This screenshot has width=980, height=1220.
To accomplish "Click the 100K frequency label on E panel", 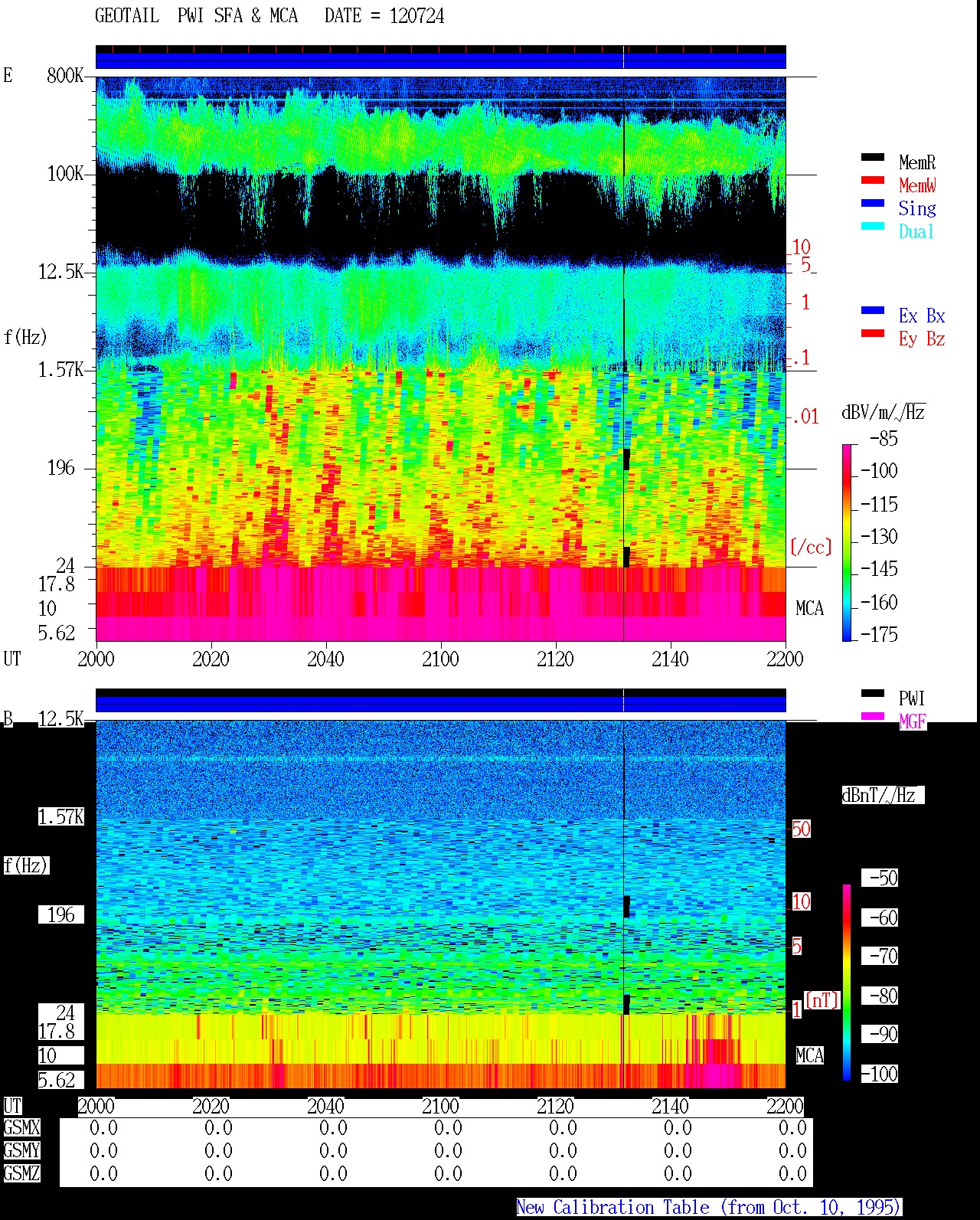I will click(65, 174).
